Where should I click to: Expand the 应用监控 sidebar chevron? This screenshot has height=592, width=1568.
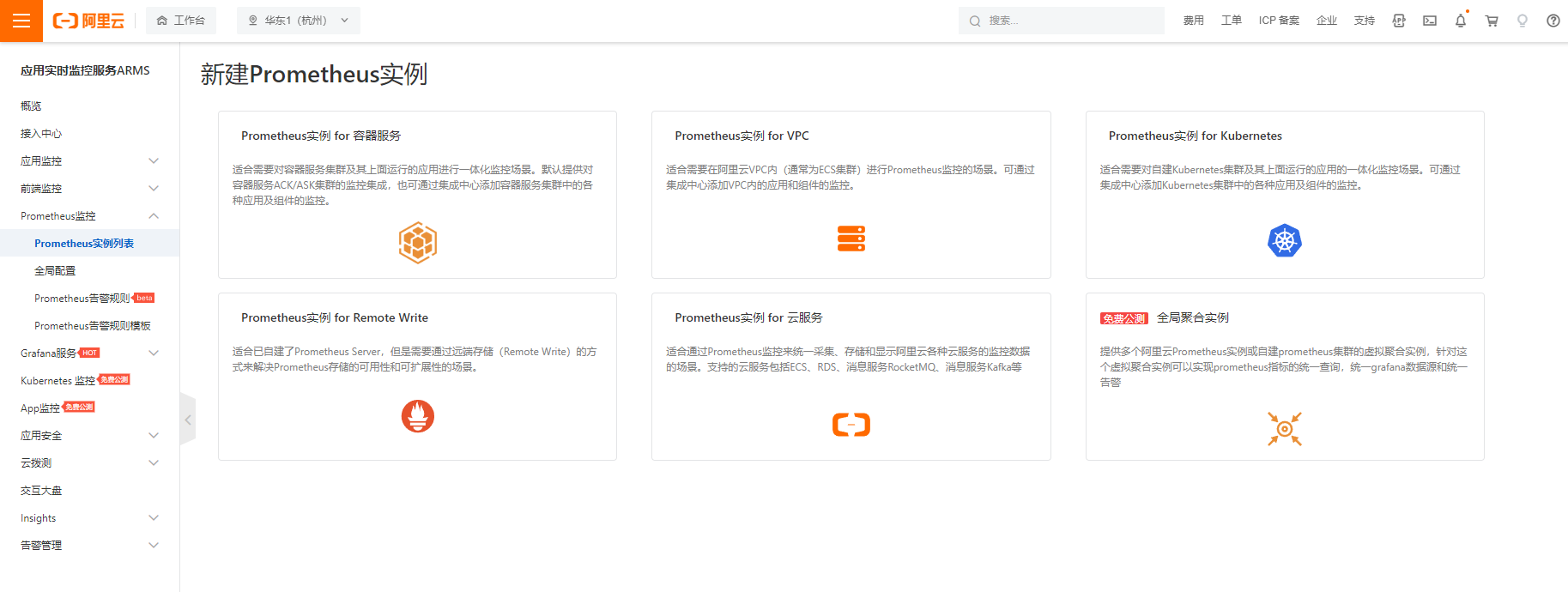(154, 161)
